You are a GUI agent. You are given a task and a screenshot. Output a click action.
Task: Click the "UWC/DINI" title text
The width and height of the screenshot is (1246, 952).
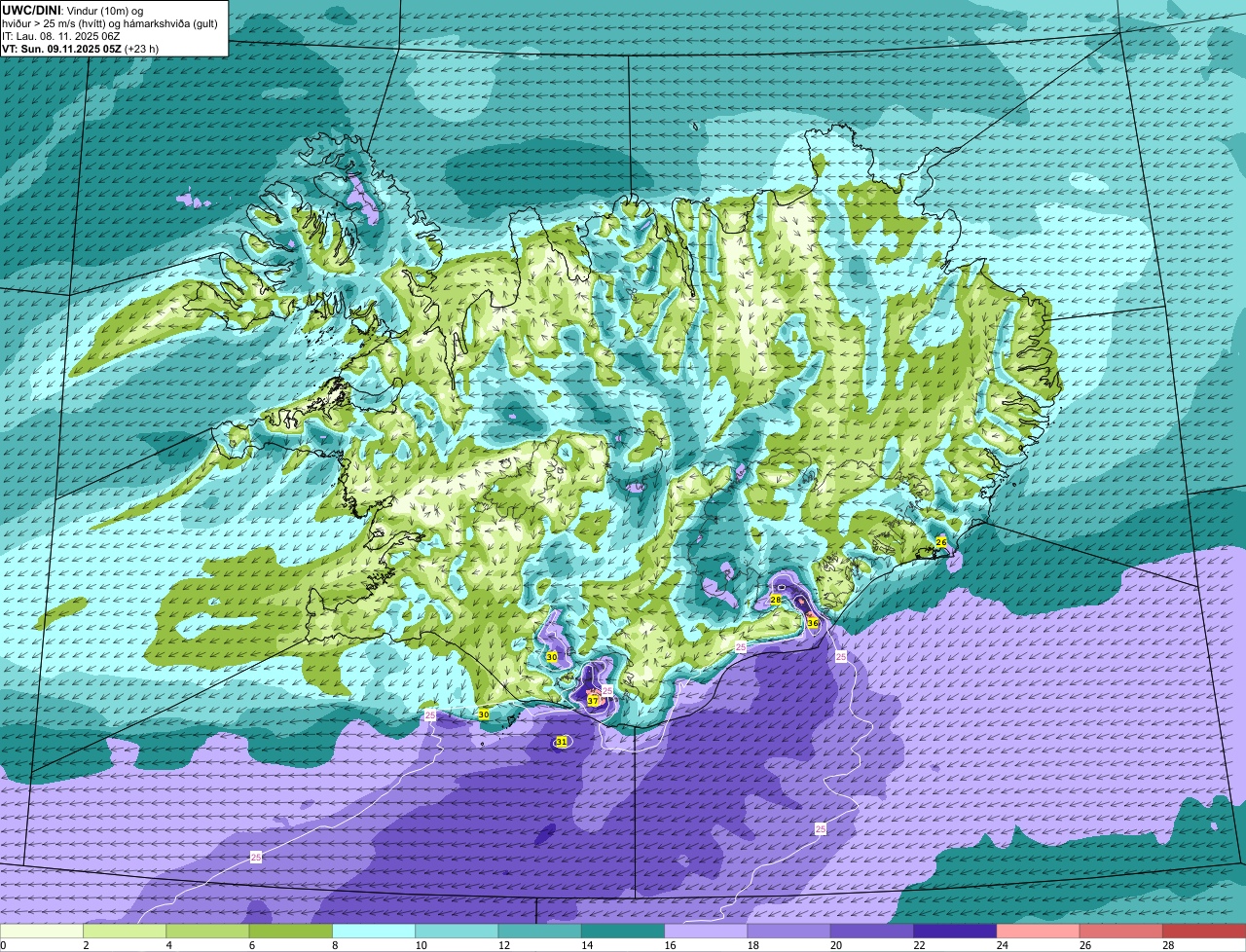pos(31,10)
